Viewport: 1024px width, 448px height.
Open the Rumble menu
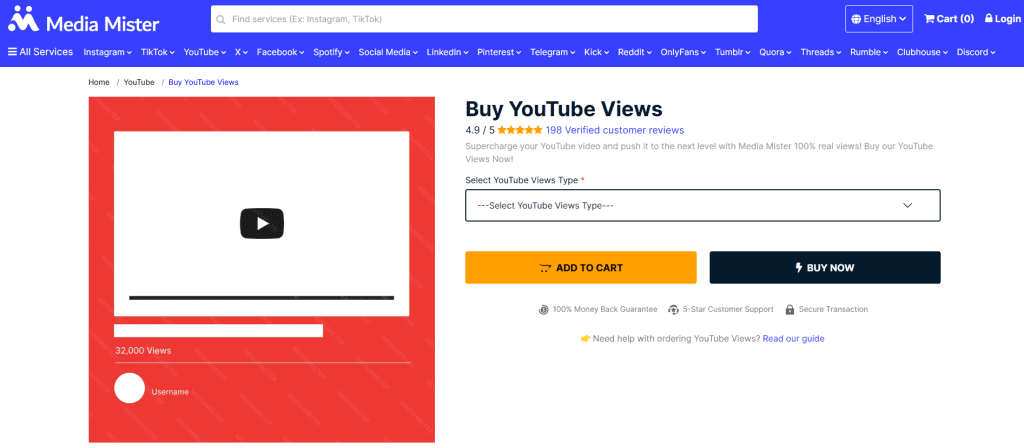coord(869,52)
